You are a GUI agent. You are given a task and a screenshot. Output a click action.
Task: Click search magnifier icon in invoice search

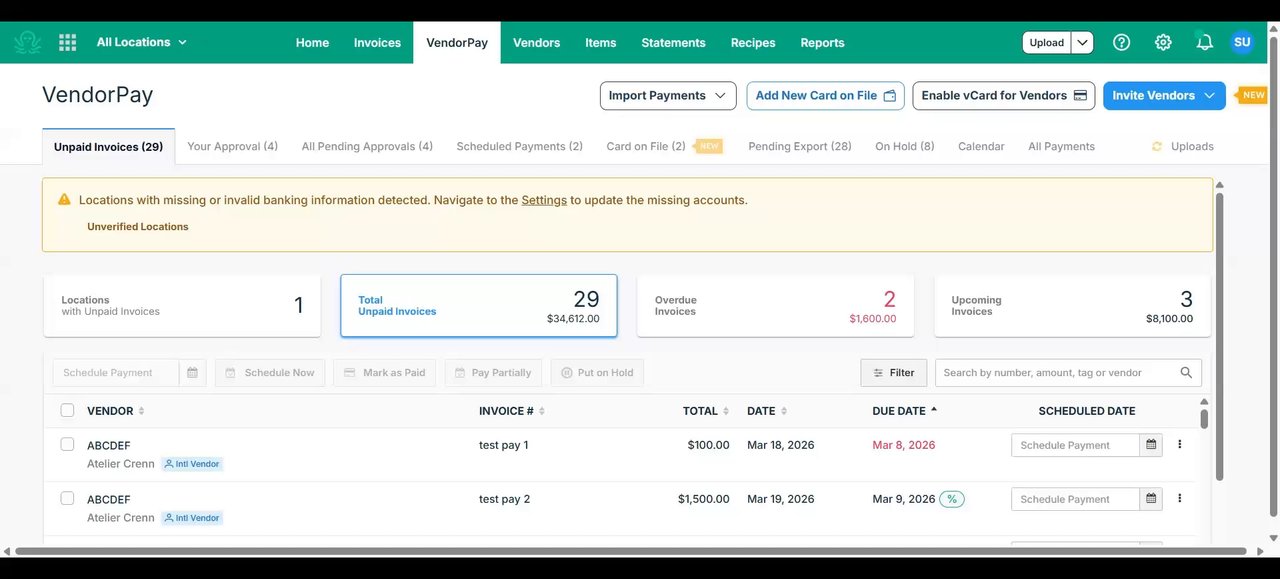coord(1186,373)
